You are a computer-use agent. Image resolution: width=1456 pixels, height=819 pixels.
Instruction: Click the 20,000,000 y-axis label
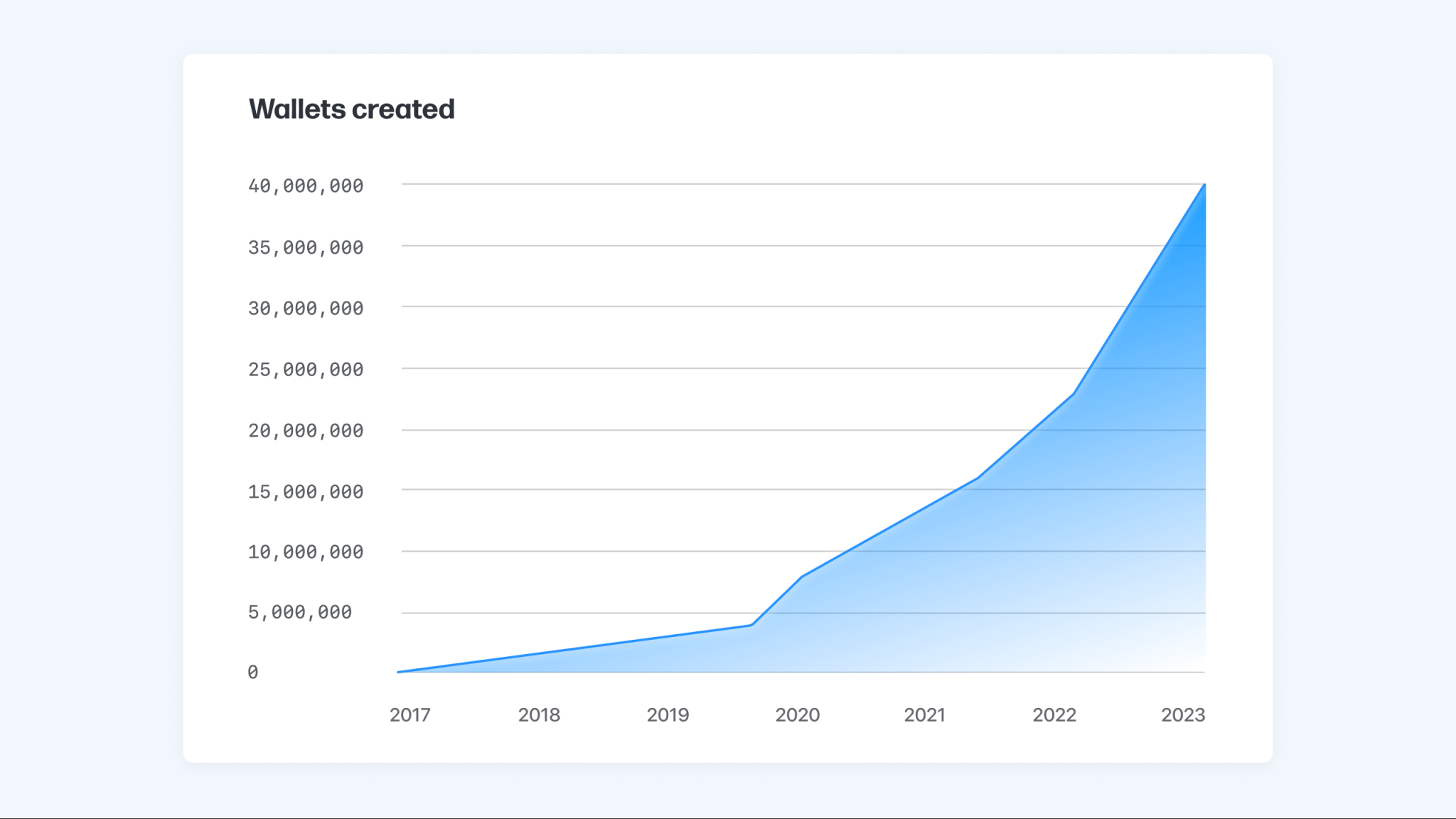pos(306,429)
